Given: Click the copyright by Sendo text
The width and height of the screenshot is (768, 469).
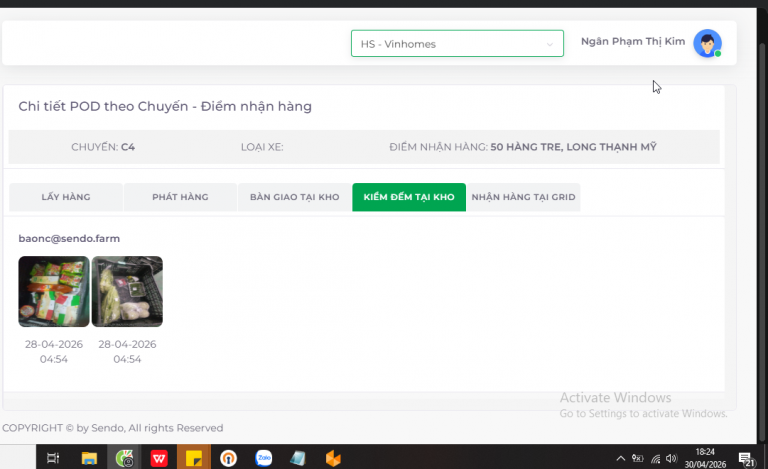Looking at the screenshot, I should tap(113, 428).
